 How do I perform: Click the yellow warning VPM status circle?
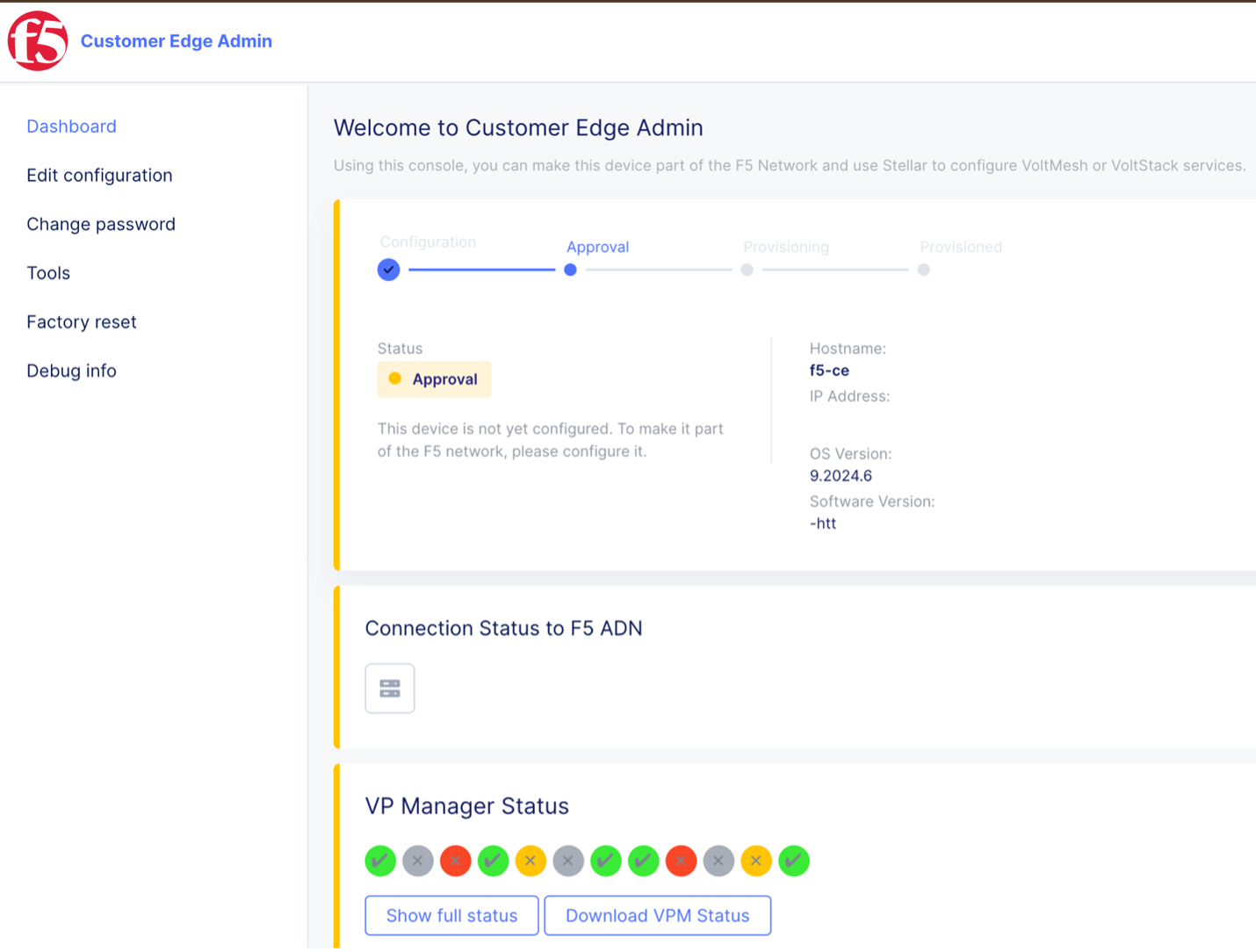pos(531,861)
